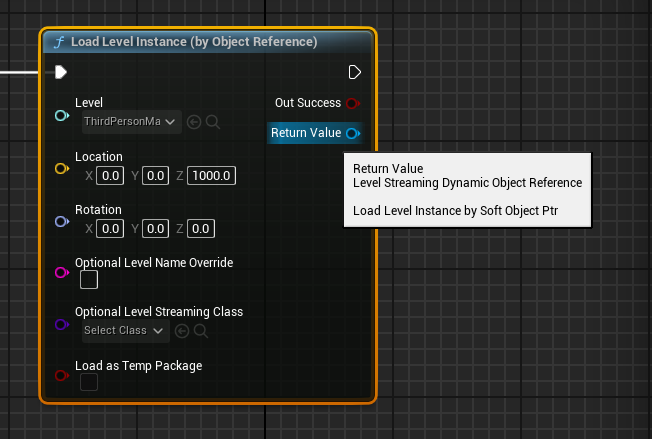Click the cyan Level input pin

61,116
